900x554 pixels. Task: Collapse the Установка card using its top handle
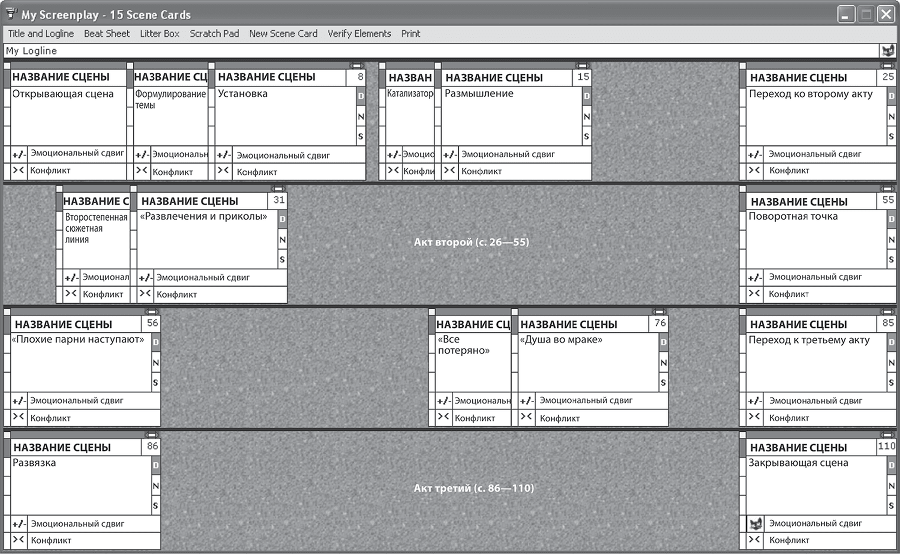(x=356, y=65)
